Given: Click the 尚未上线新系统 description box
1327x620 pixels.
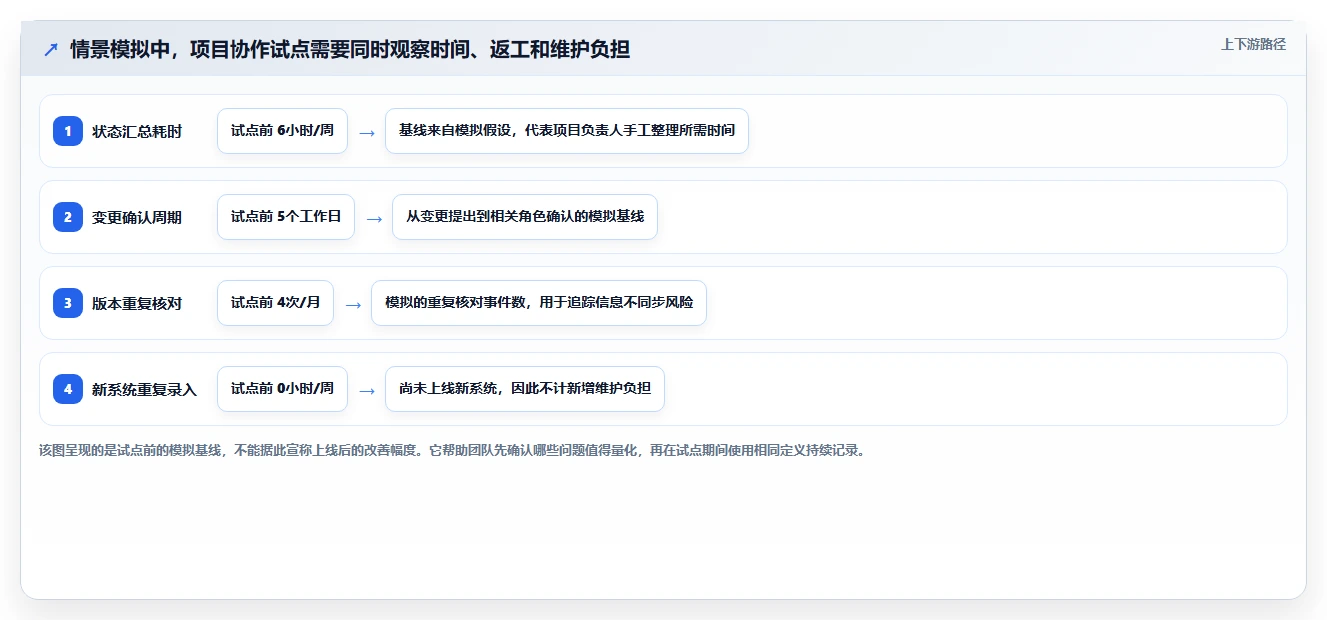Looking at the screenshot, I should (525, 389).
